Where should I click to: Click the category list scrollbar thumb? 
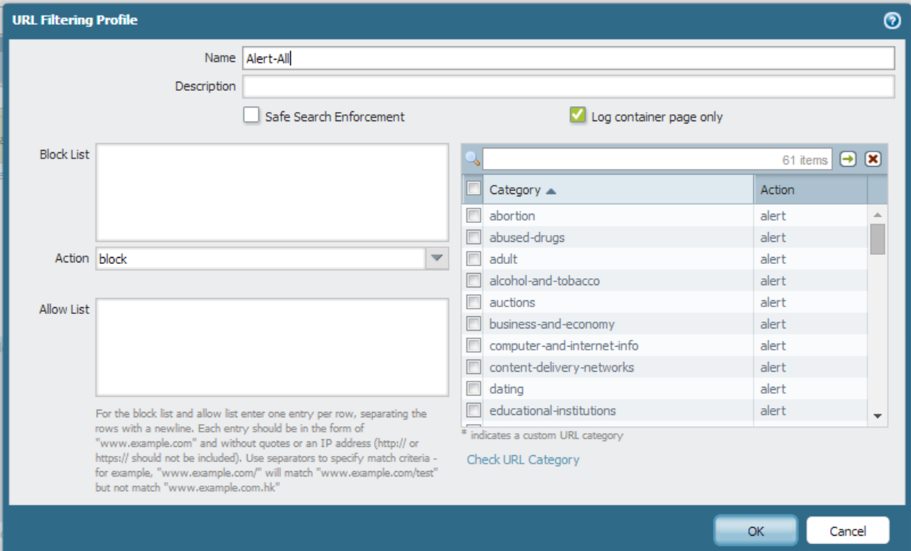[x=877, y=240]
